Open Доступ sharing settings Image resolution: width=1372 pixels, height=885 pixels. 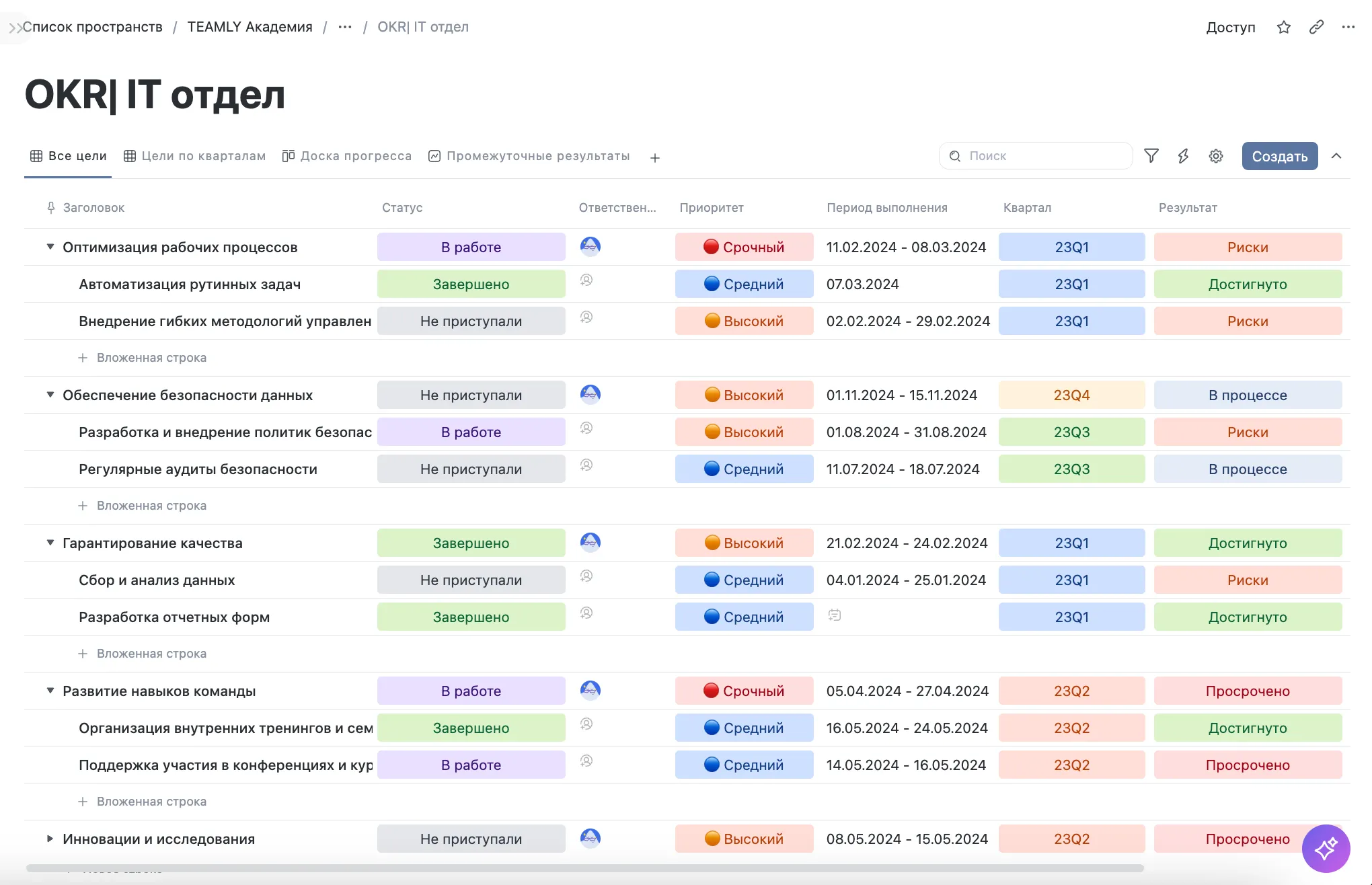point(1230,27)
